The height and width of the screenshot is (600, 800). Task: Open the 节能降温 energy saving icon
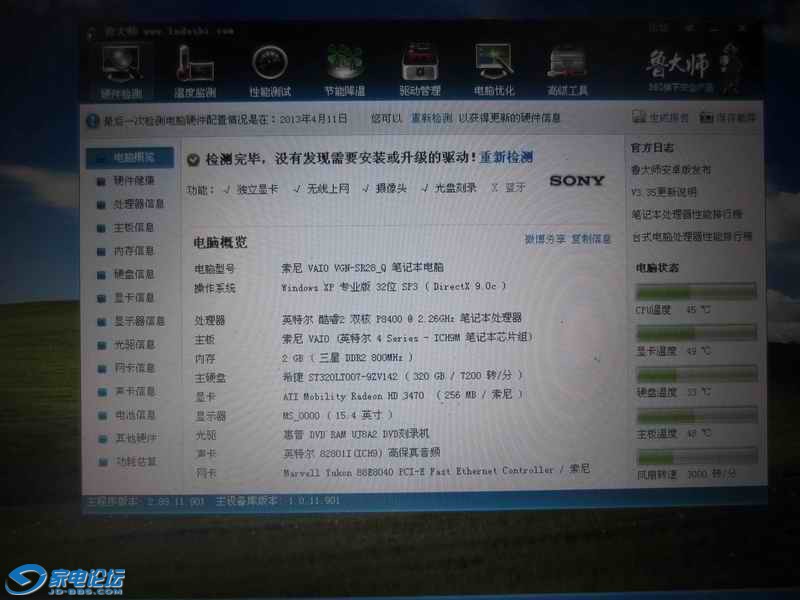345,68
